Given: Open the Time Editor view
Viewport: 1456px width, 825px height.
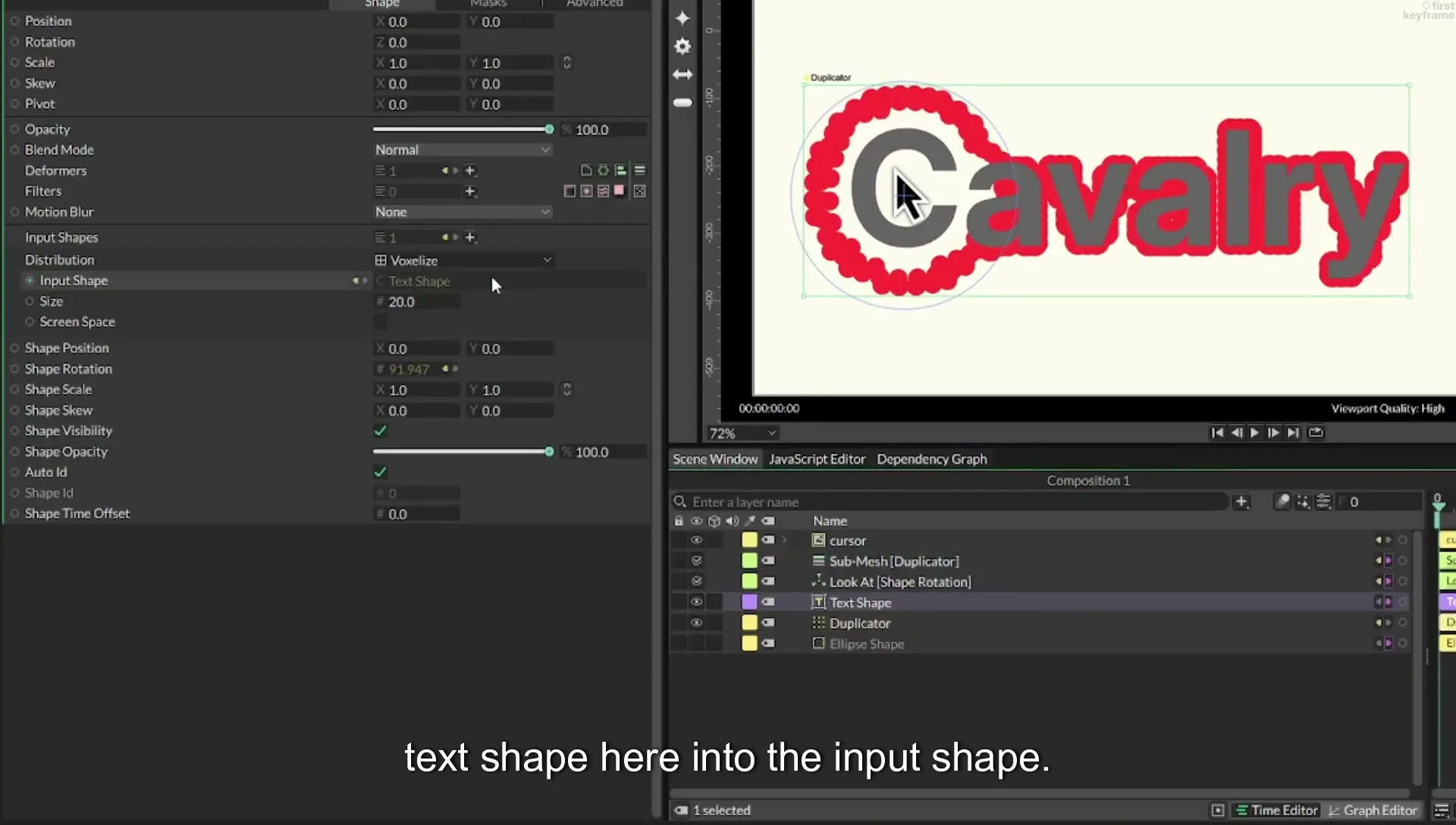Looking at the screenshot, I should tap(1277, 810).
